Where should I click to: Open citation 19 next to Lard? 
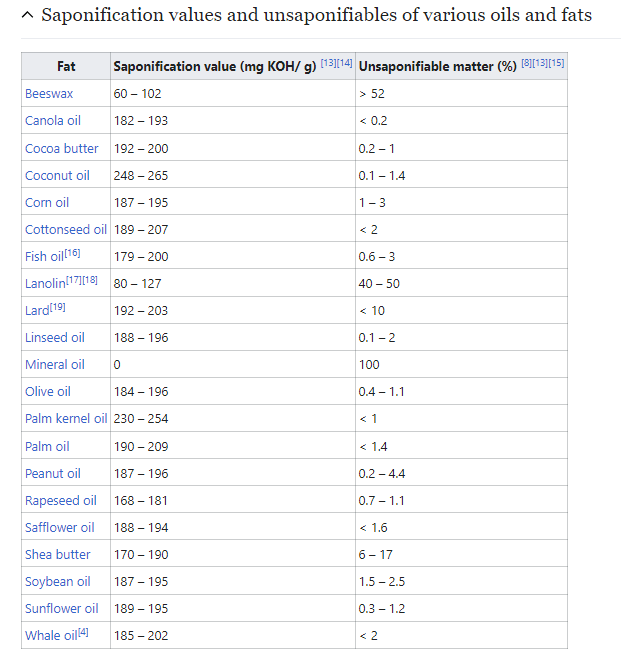pos(58,308)
